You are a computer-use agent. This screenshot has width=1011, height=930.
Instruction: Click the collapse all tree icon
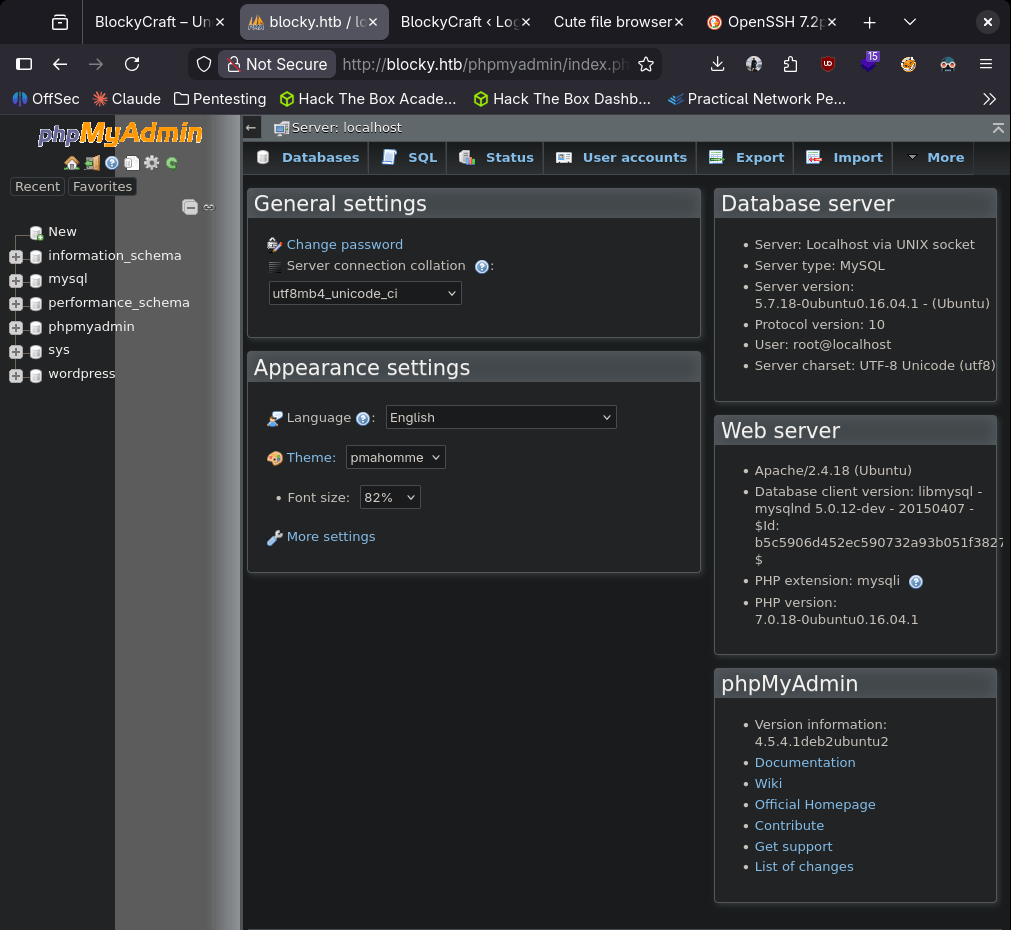pyautogui.click(x=189, y=207)
